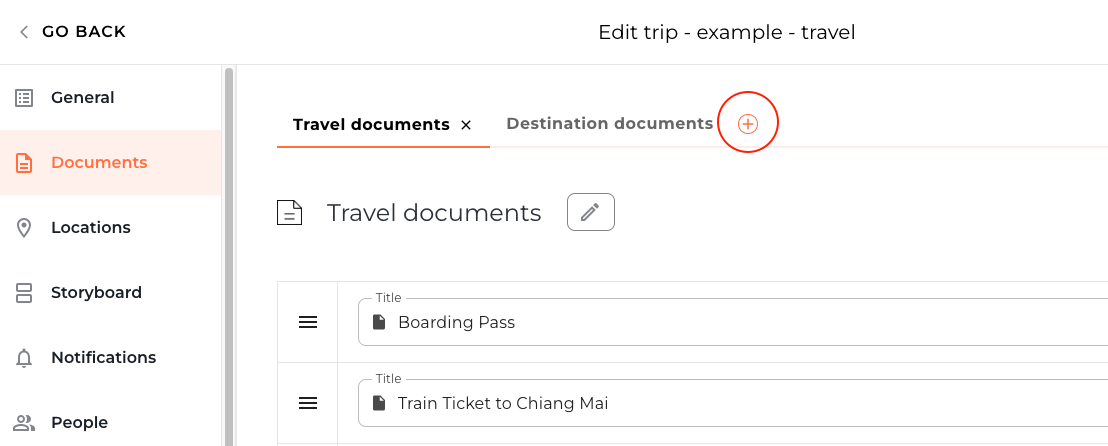Select the Travel documents tab
Image resolution: width=1108 pixels, height=446 pixels.
371,125
